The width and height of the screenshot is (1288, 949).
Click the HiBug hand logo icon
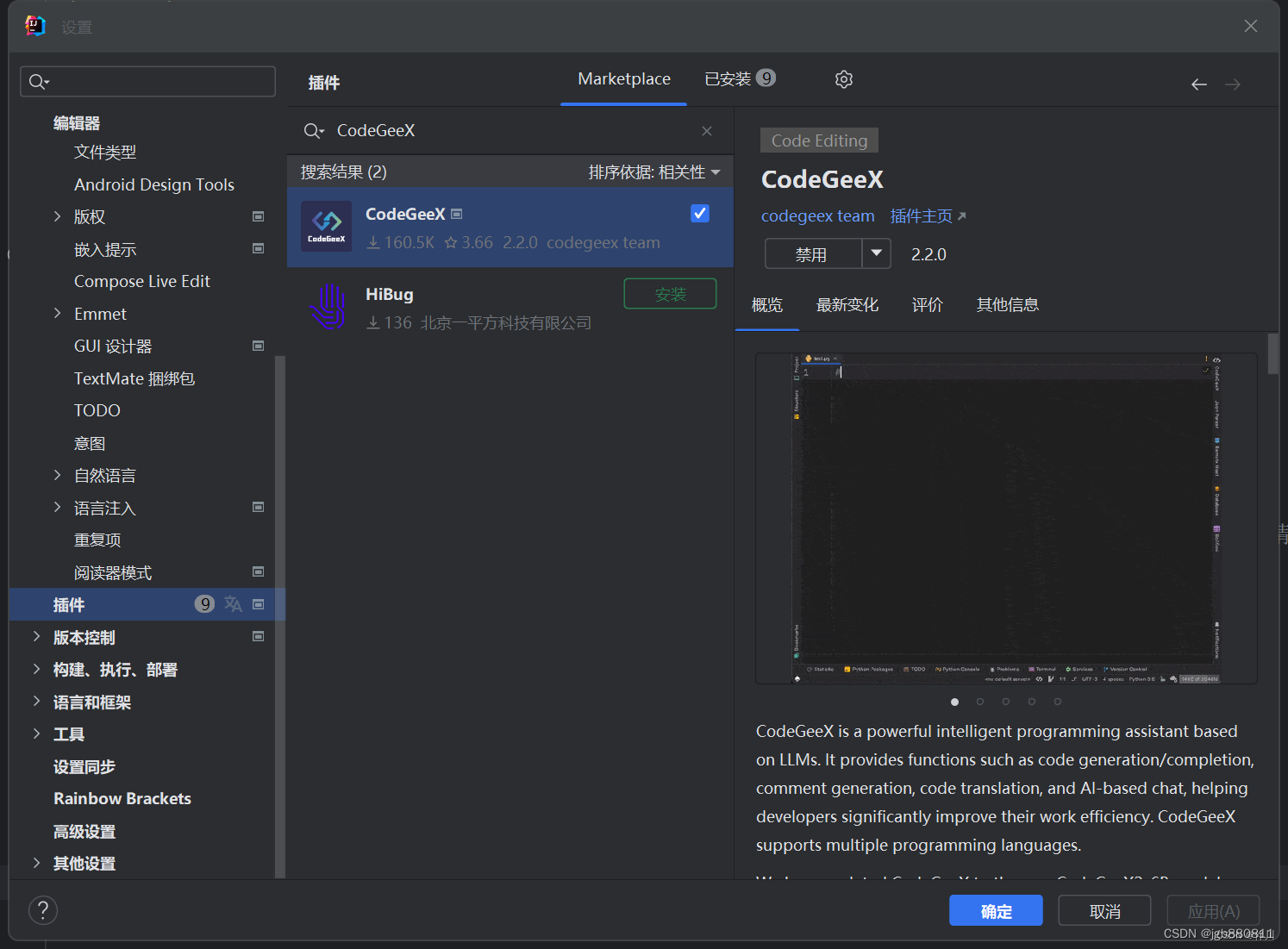tap(328, 307)
